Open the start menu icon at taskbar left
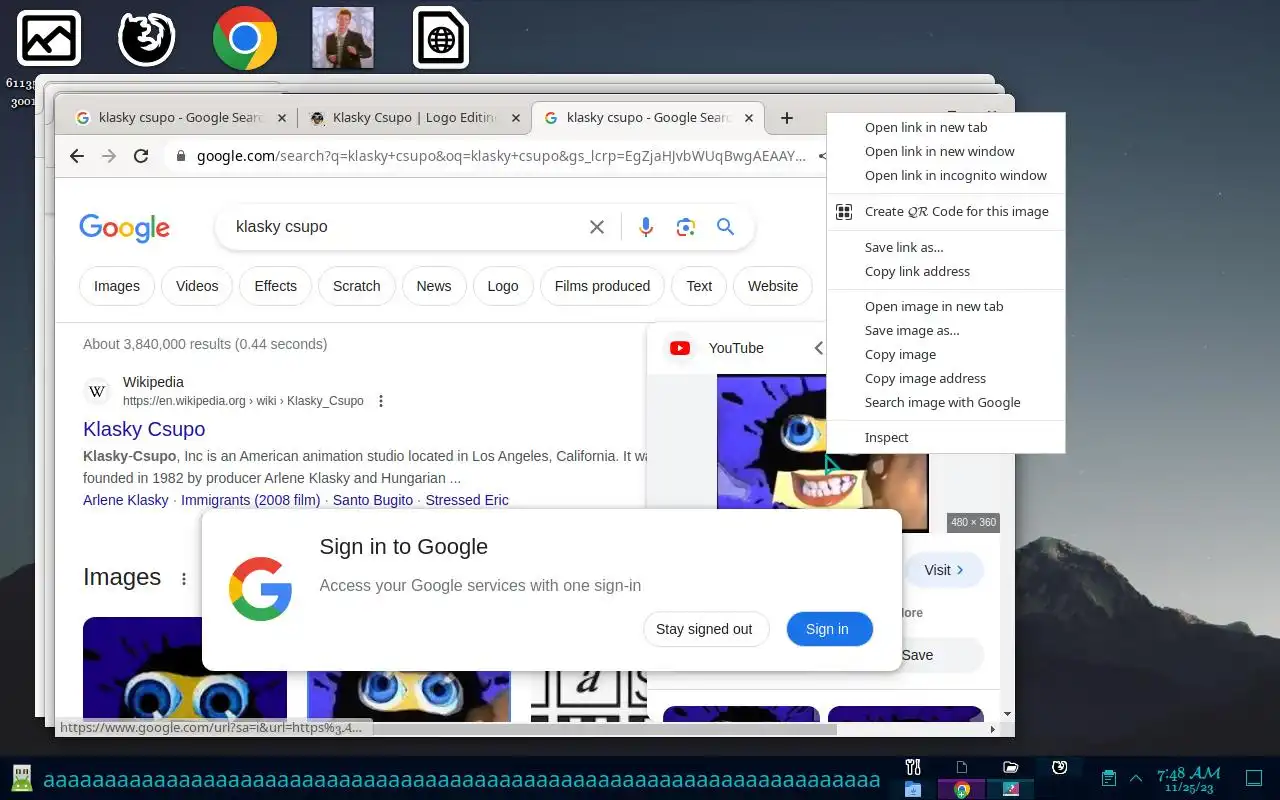 point(21,778)
